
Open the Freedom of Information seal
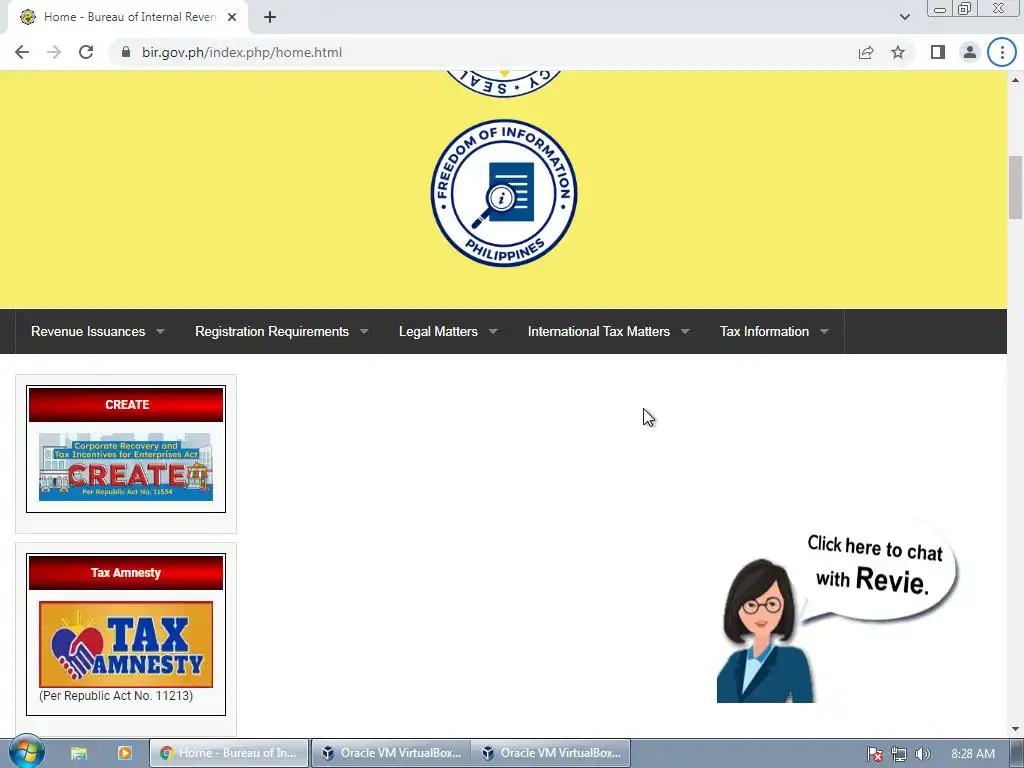(x=504, y=193)
